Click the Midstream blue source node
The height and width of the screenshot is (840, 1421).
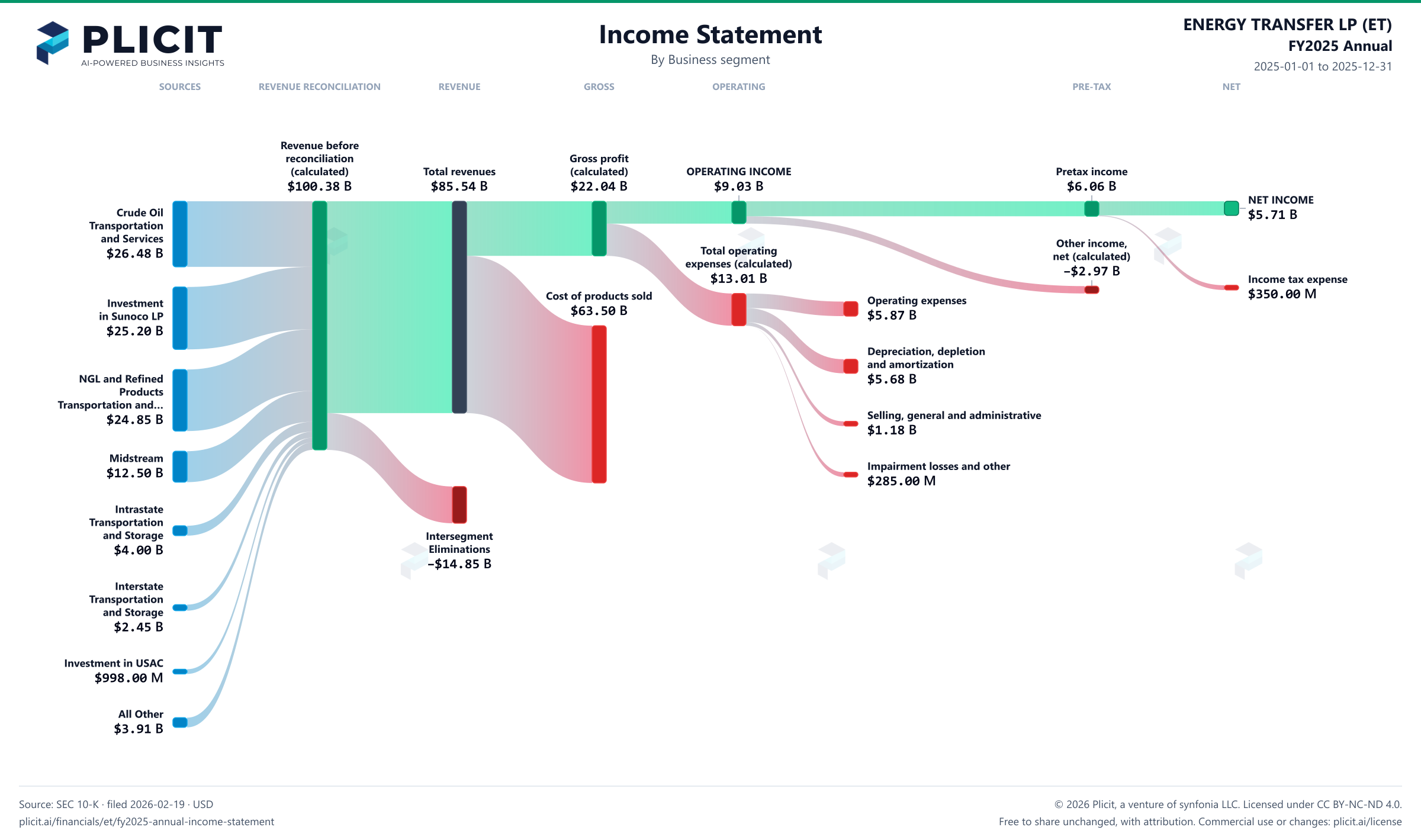pyautogui.click(x=180, y=466)
